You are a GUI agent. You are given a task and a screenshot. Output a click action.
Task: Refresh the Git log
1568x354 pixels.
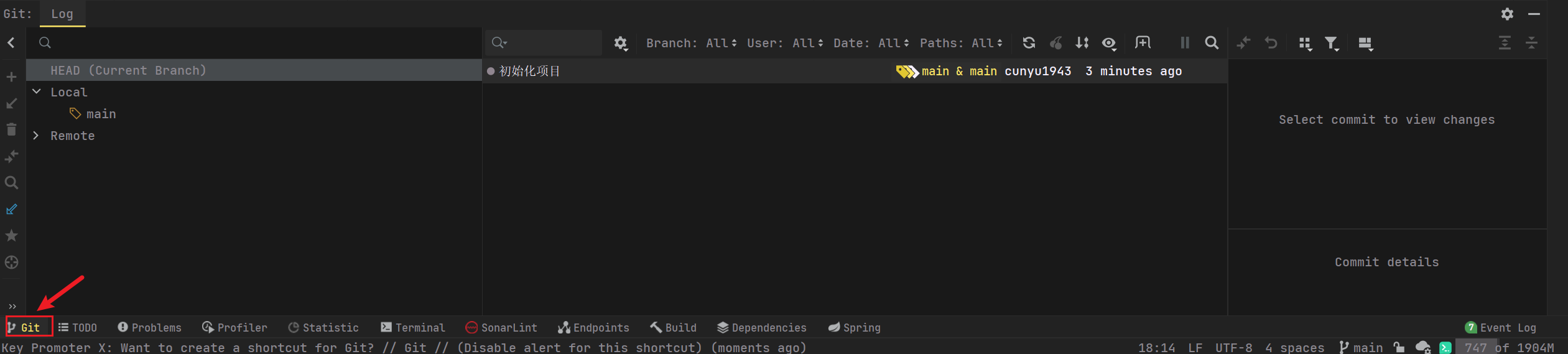(1029, 43)
